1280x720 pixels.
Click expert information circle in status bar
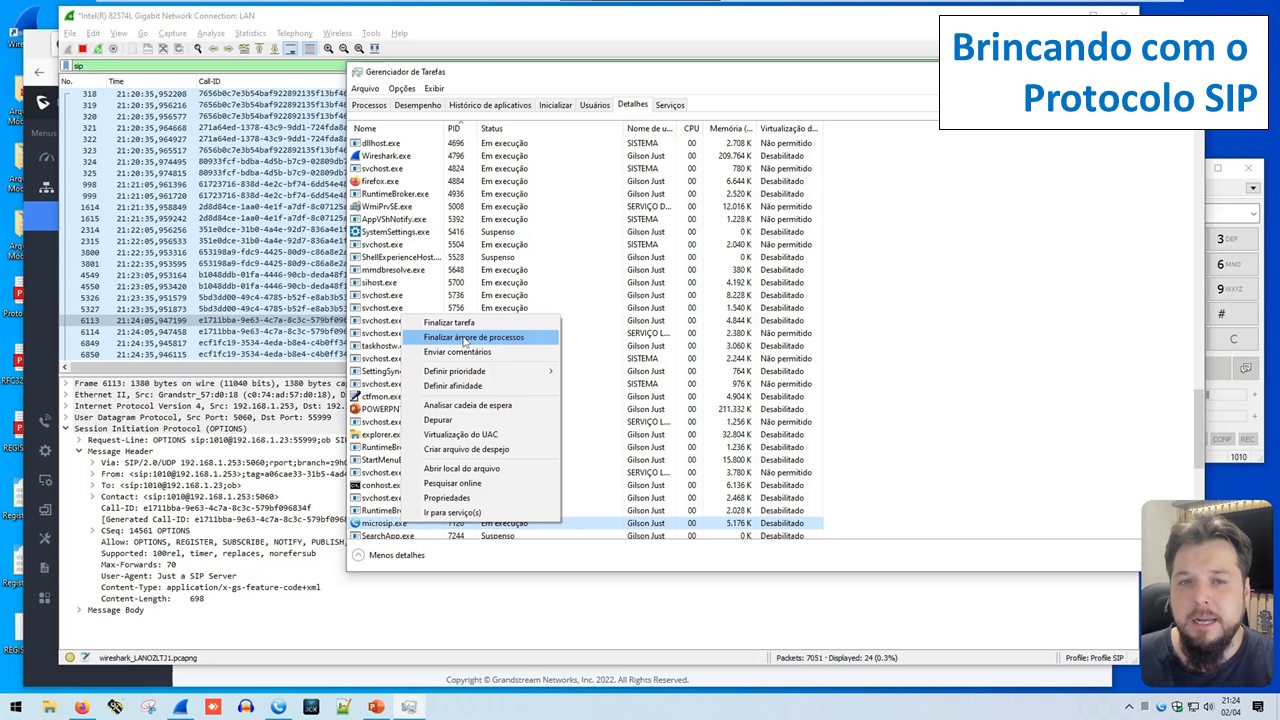point(70,658)
